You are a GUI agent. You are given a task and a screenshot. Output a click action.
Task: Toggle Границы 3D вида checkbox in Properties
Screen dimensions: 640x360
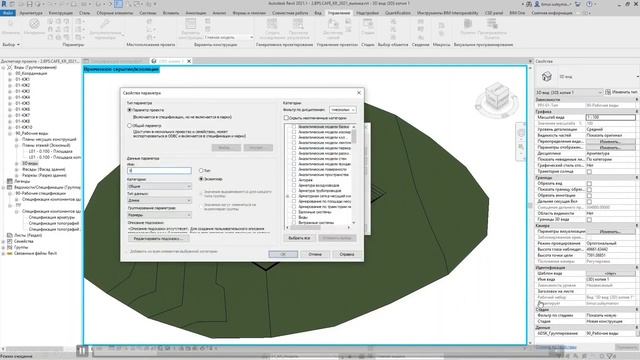point(589,220)
